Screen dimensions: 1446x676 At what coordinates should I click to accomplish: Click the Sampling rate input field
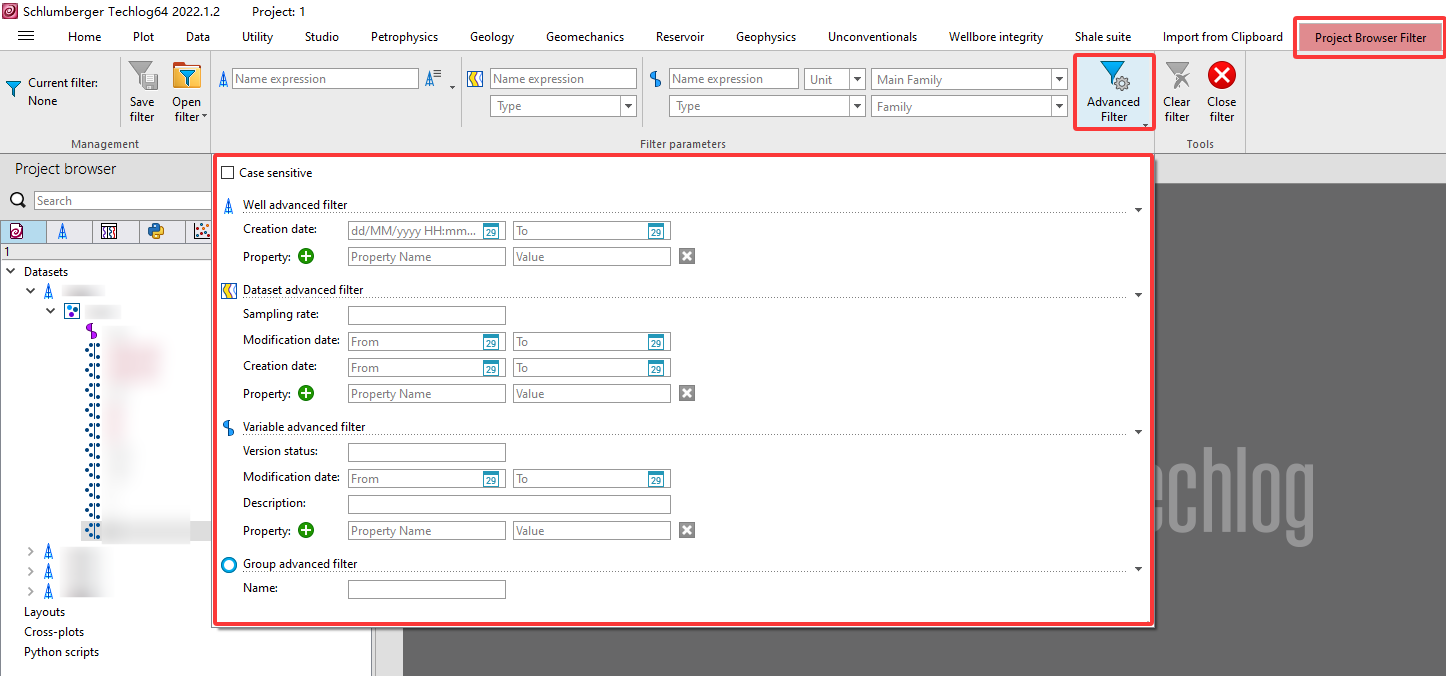point(427,315)
